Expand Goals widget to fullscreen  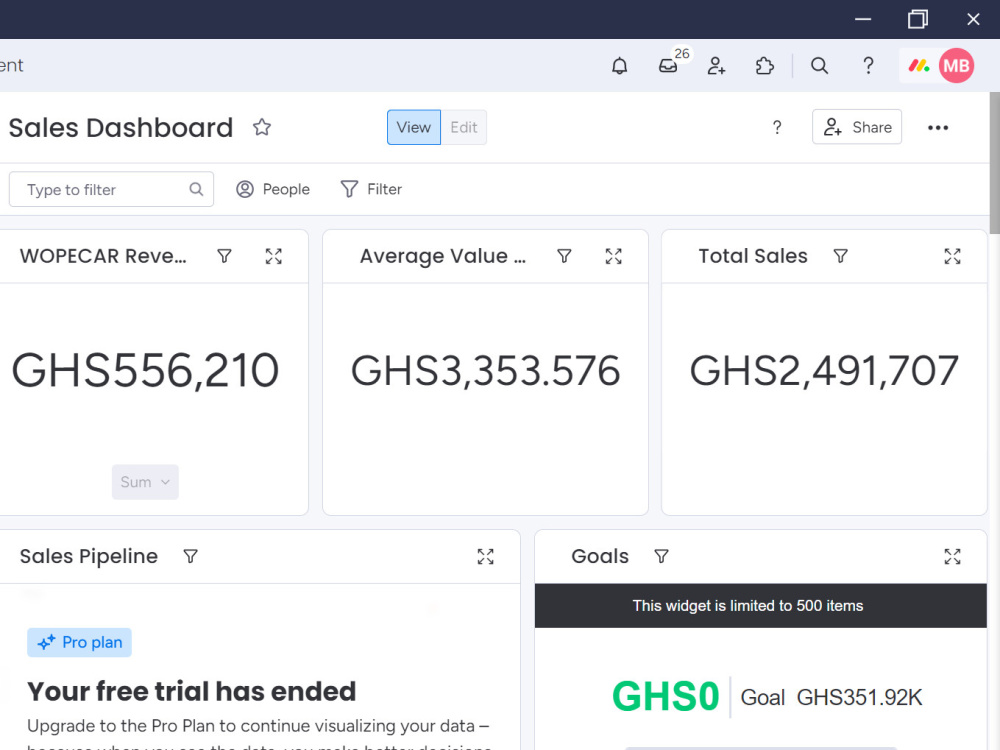(952, 557)
